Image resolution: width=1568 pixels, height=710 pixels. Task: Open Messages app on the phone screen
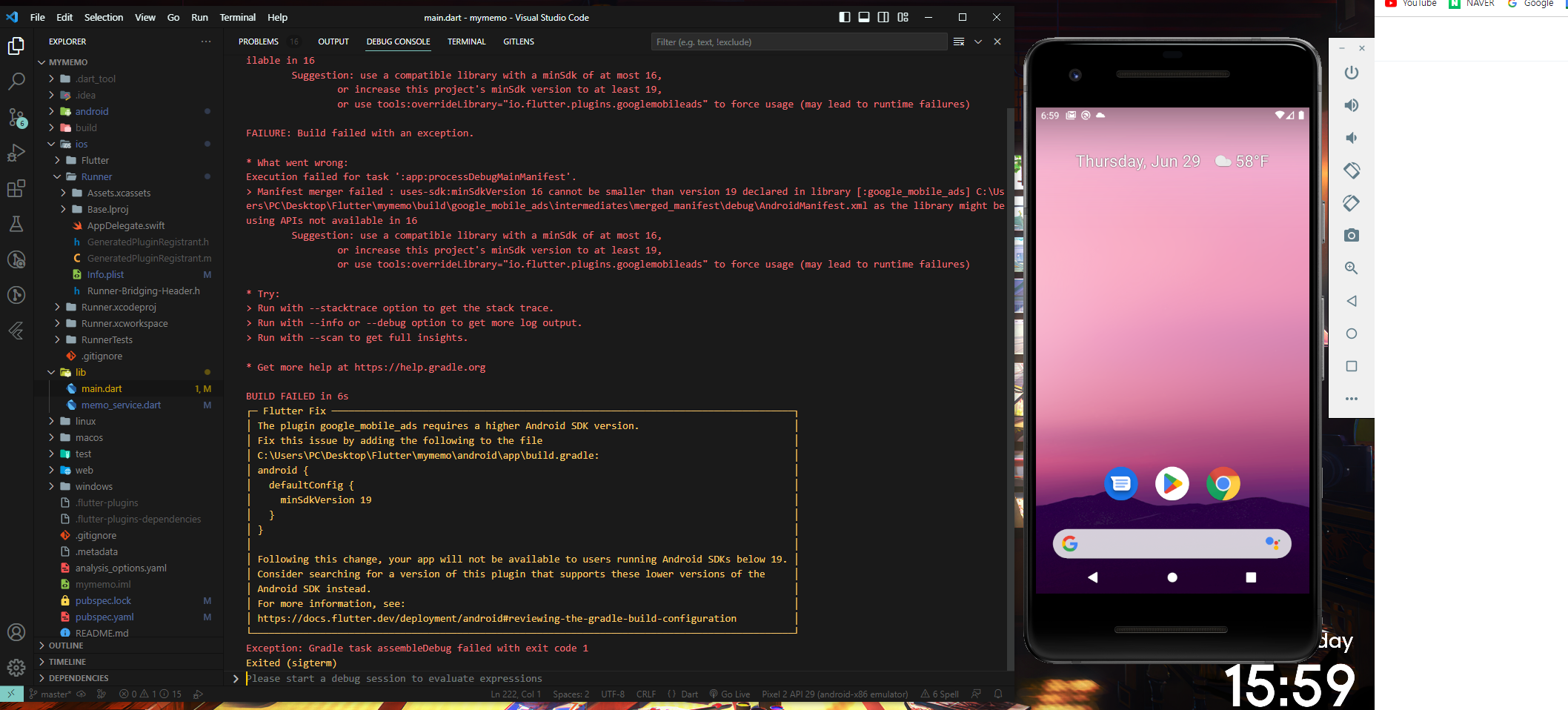[1121, 484]
